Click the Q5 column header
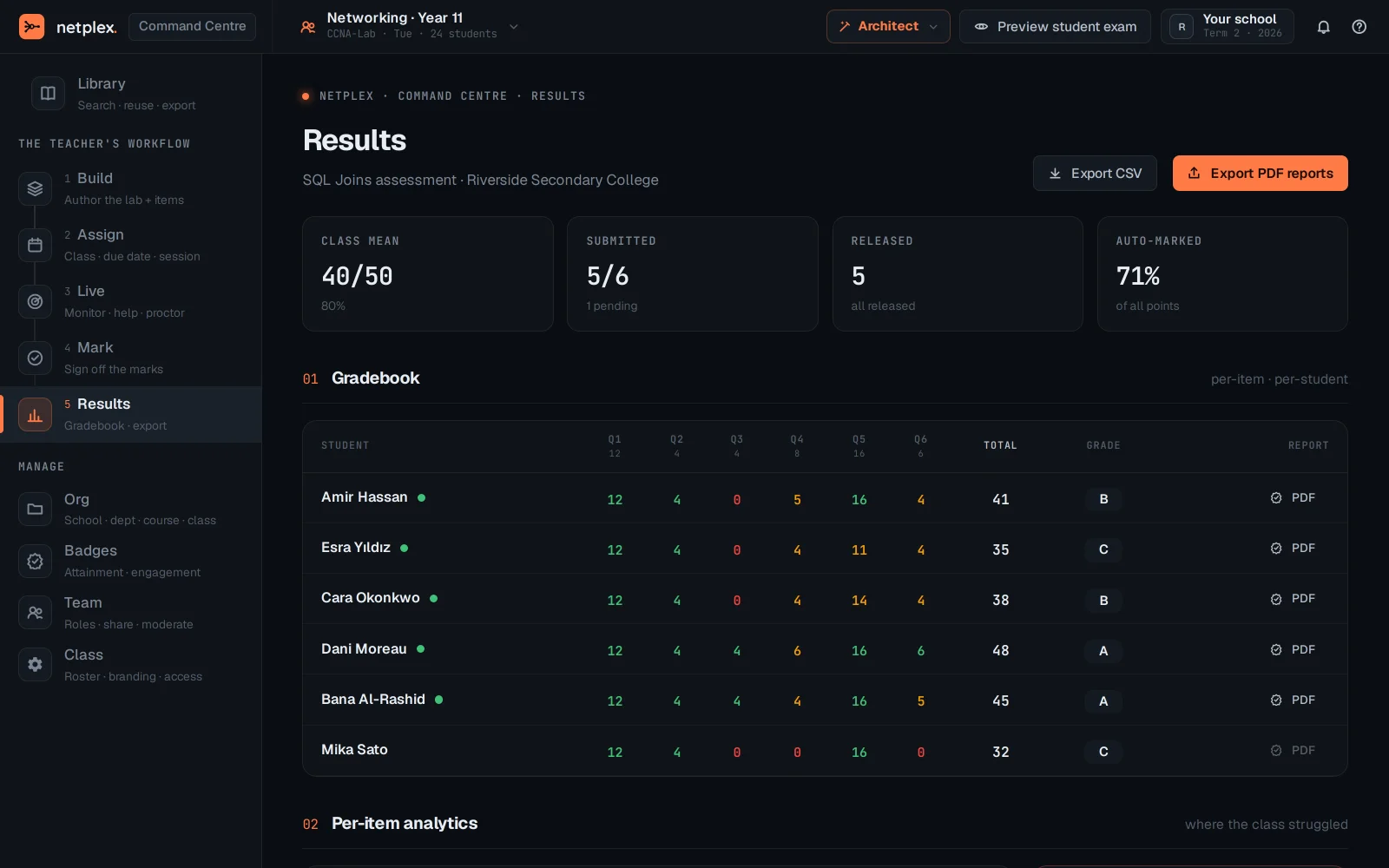Image resolution: width=1389 pixels, height=868 pixels. (859, 446)
